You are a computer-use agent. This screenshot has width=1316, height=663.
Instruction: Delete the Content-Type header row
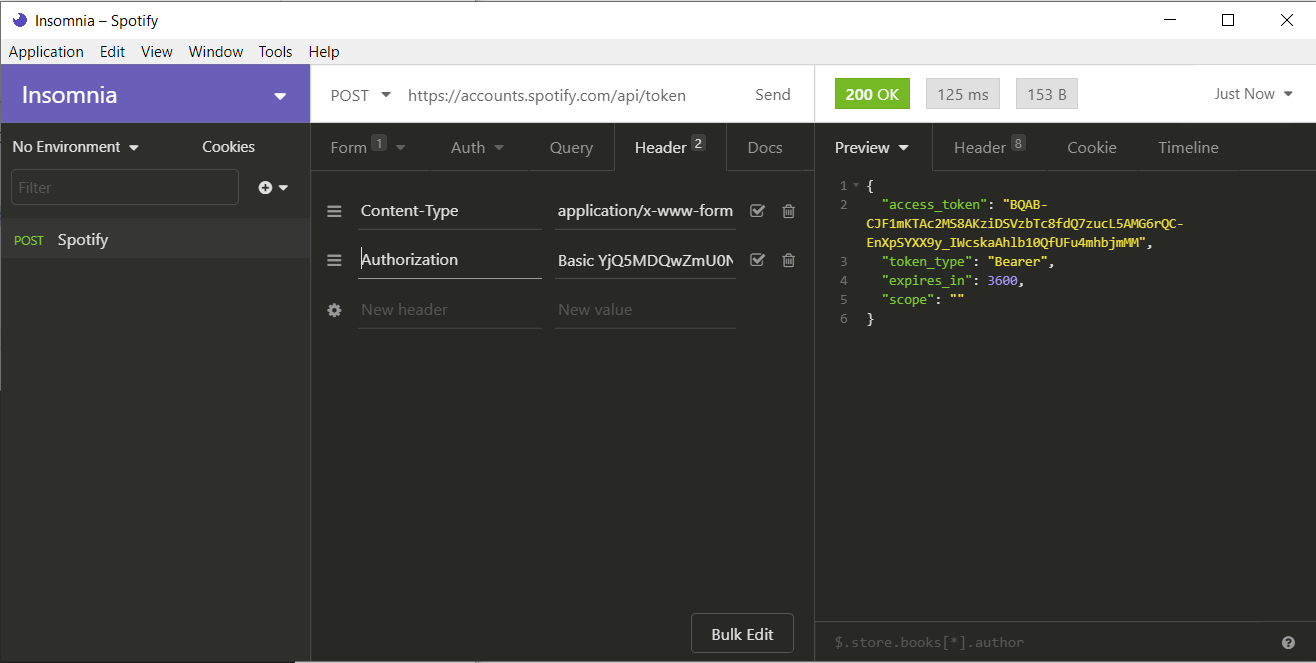coord(788,211)
